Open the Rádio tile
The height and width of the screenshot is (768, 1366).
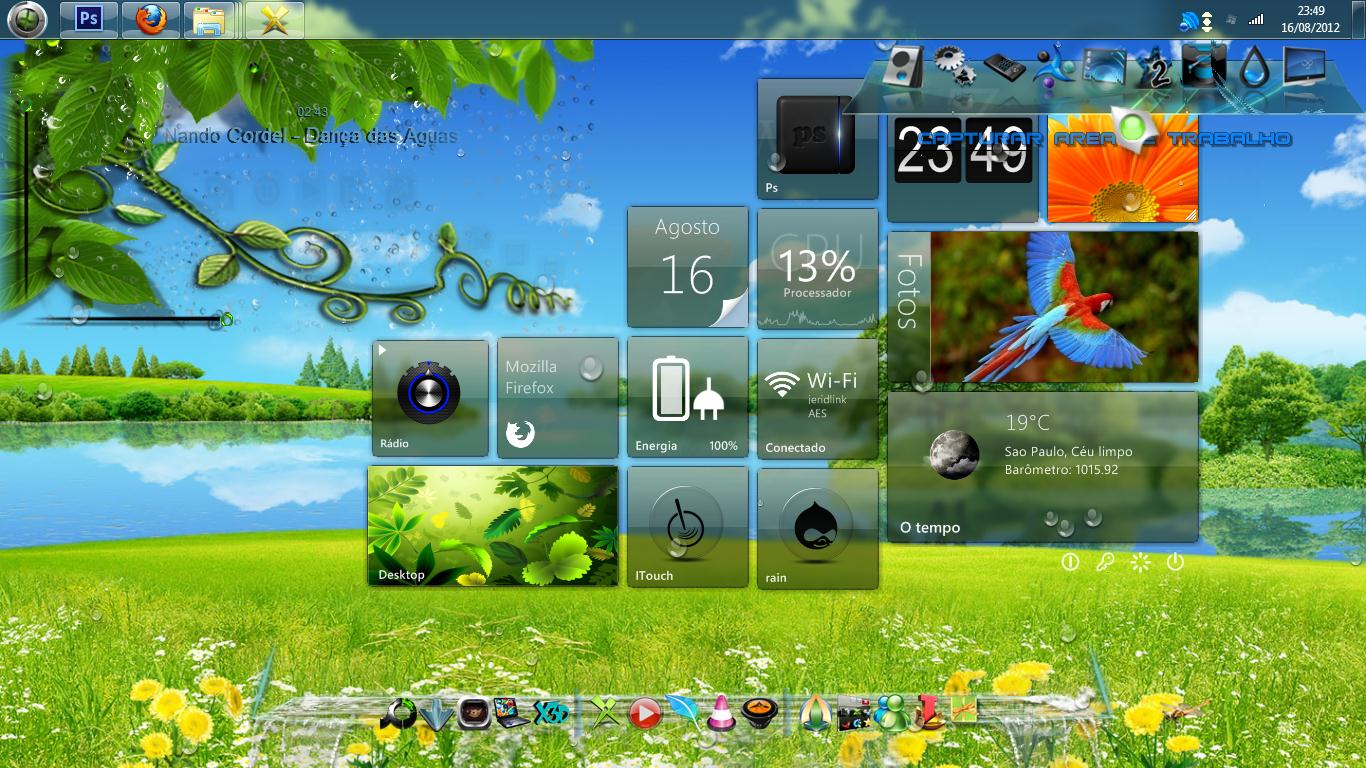coord(430,398)
